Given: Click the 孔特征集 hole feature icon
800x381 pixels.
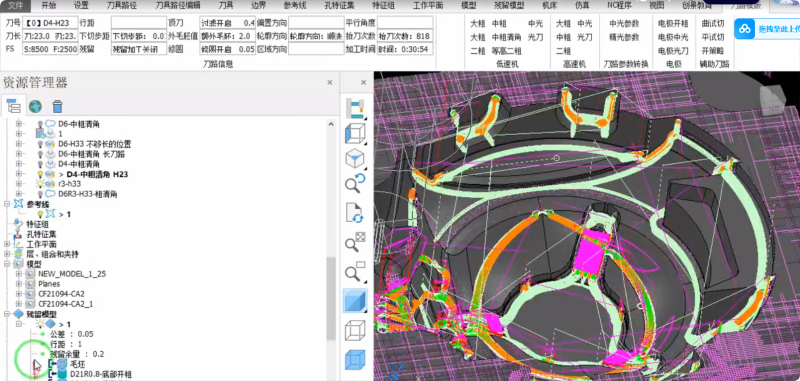Looking at the screenshot, I should point(18,234).
